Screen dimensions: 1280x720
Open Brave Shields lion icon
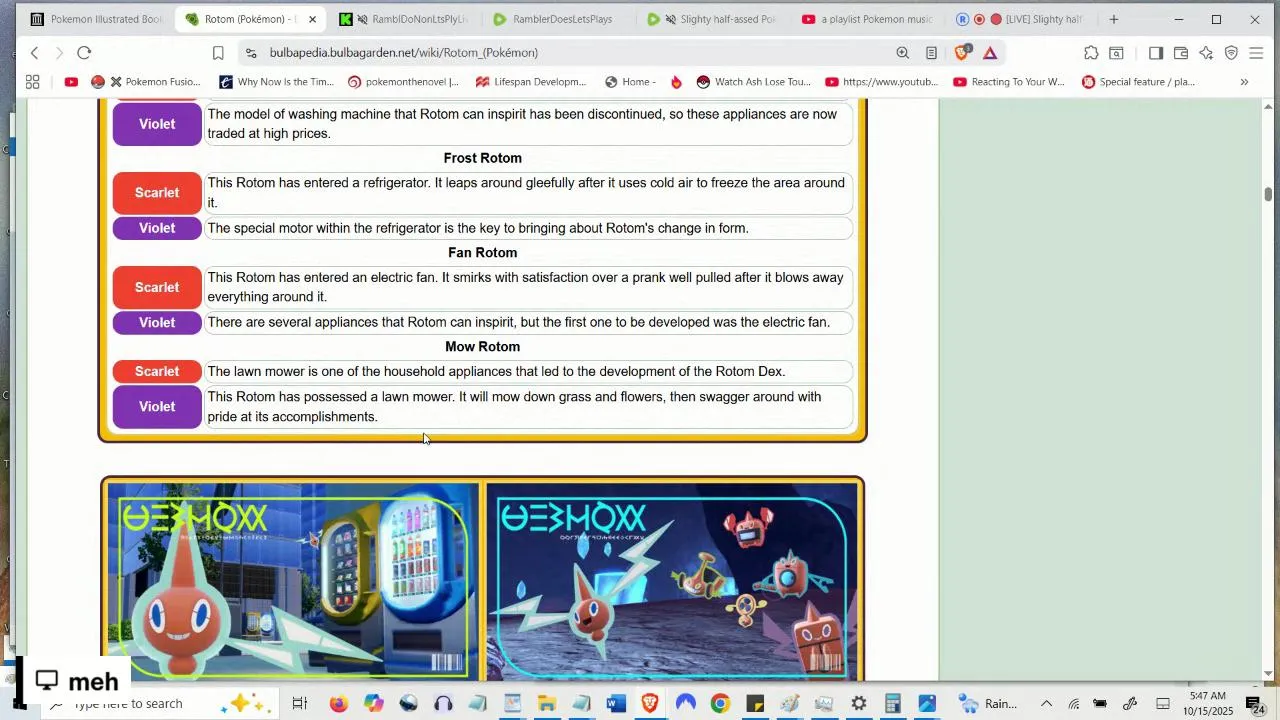[962, 53]
